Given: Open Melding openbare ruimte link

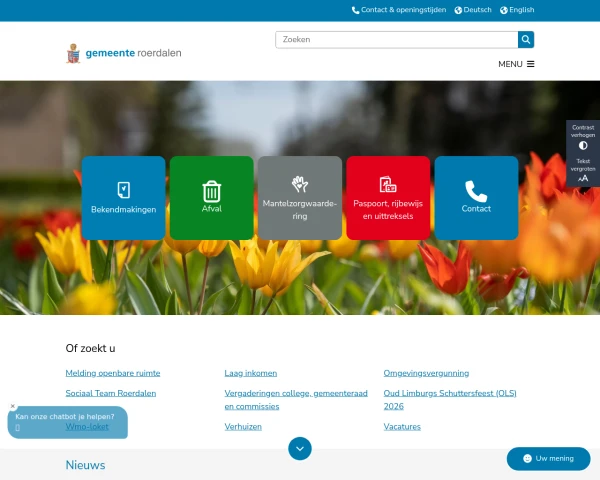Looking at the screenshot, I should 113,373.
